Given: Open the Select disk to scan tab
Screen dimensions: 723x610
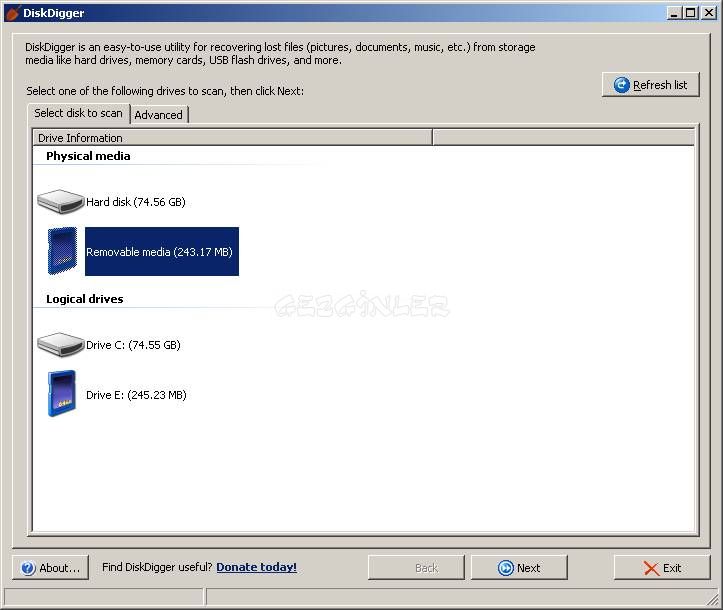Looking at the screenshot, I should (x=78, y=113).
